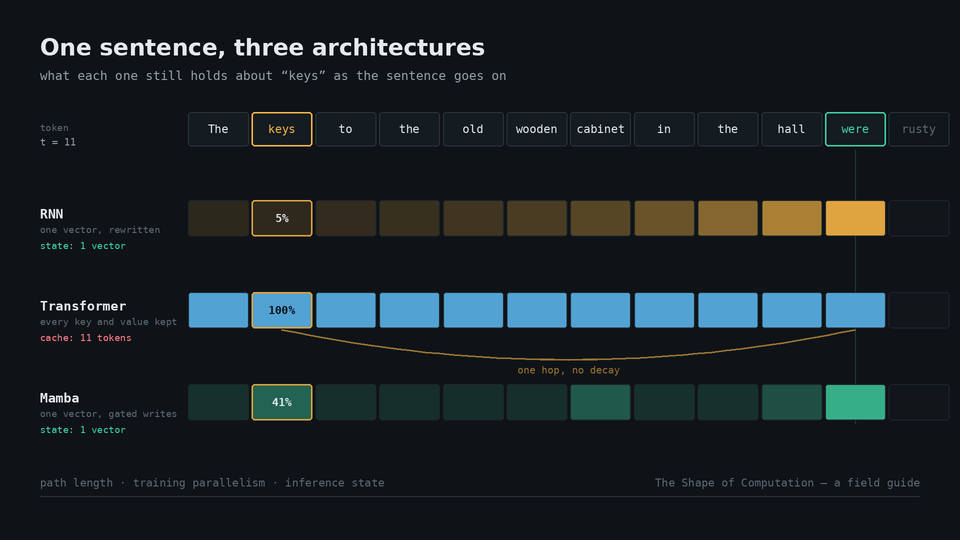The width and height of the screenshot is (960, 540).
Task: Click the bright orange RNN cell under 'were'
Action: (x=855, y=218)
